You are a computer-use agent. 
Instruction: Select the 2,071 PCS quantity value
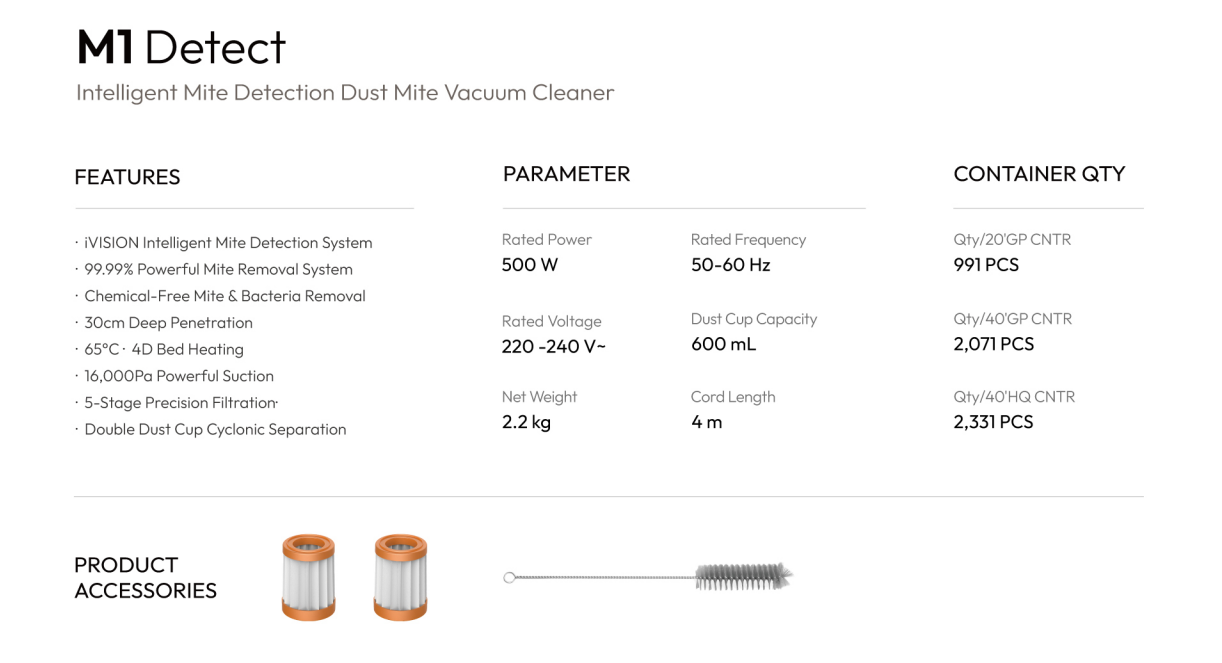(994, 344)
